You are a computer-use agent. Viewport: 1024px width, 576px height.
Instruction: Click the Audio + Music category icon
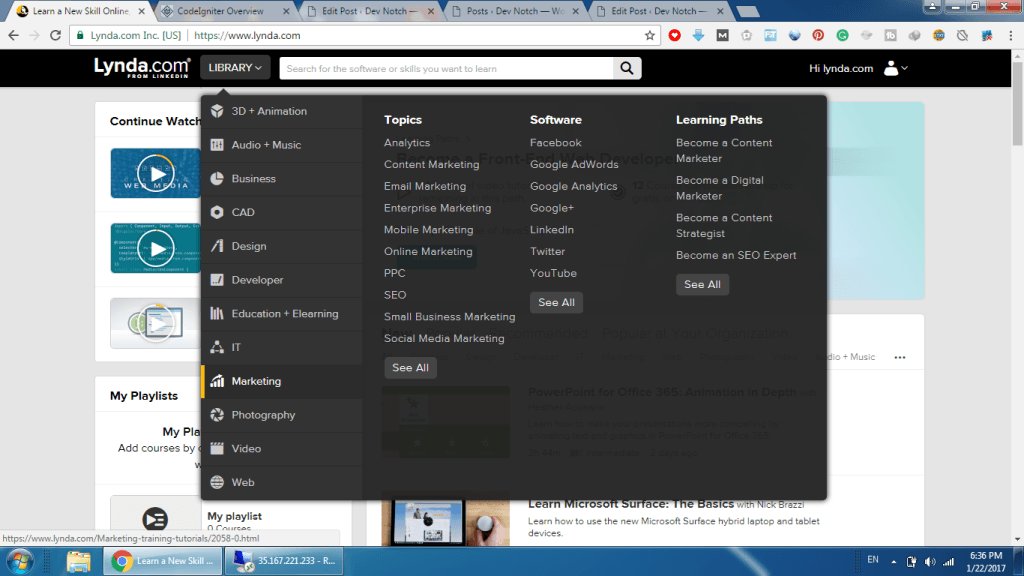coord(217,145)
